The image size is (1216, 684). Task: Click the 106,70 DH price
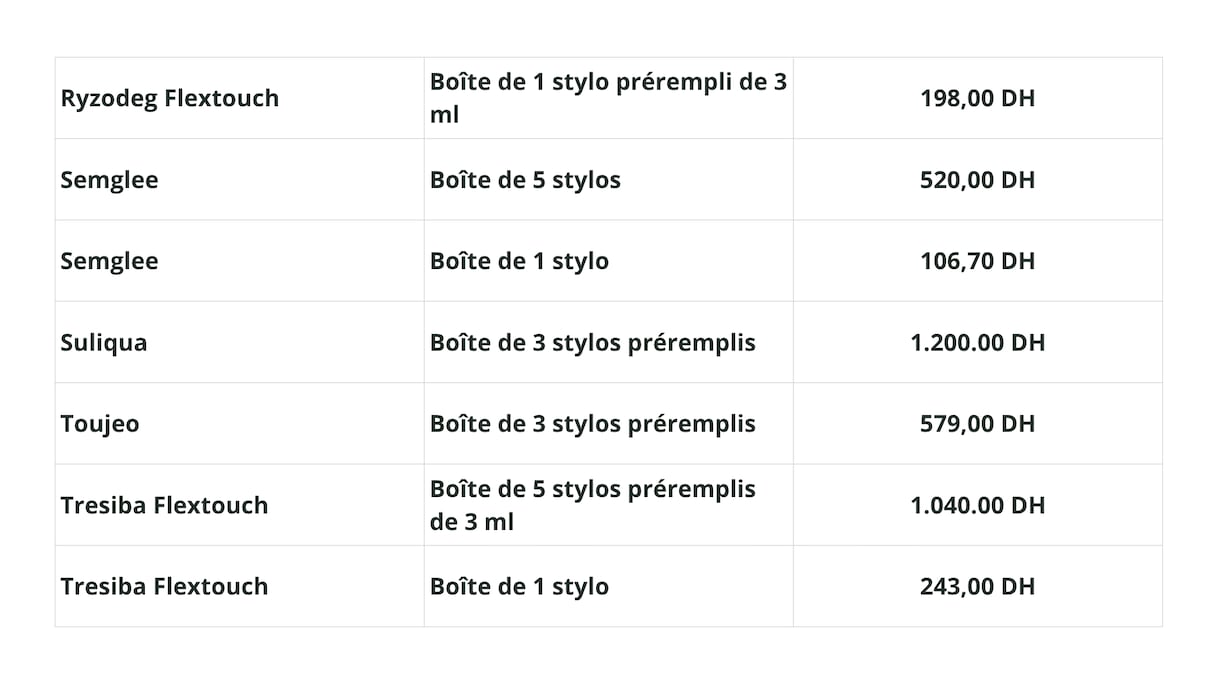[x=977, y=261]
